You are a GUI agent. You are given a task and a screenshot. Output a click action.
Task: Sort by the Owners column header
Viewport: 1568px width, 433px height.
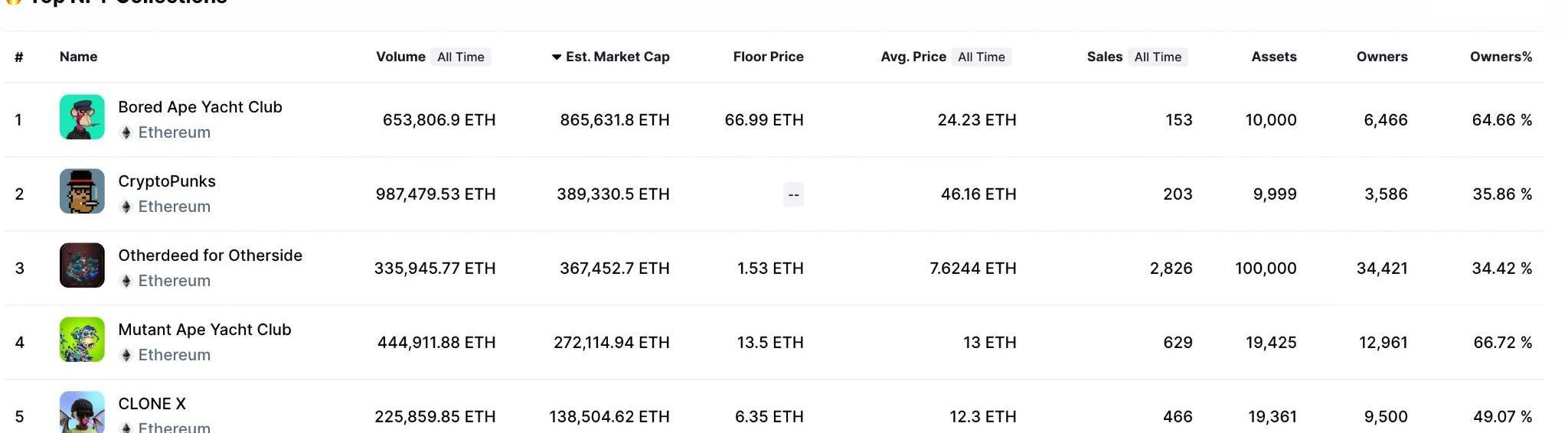point(1382,57)
